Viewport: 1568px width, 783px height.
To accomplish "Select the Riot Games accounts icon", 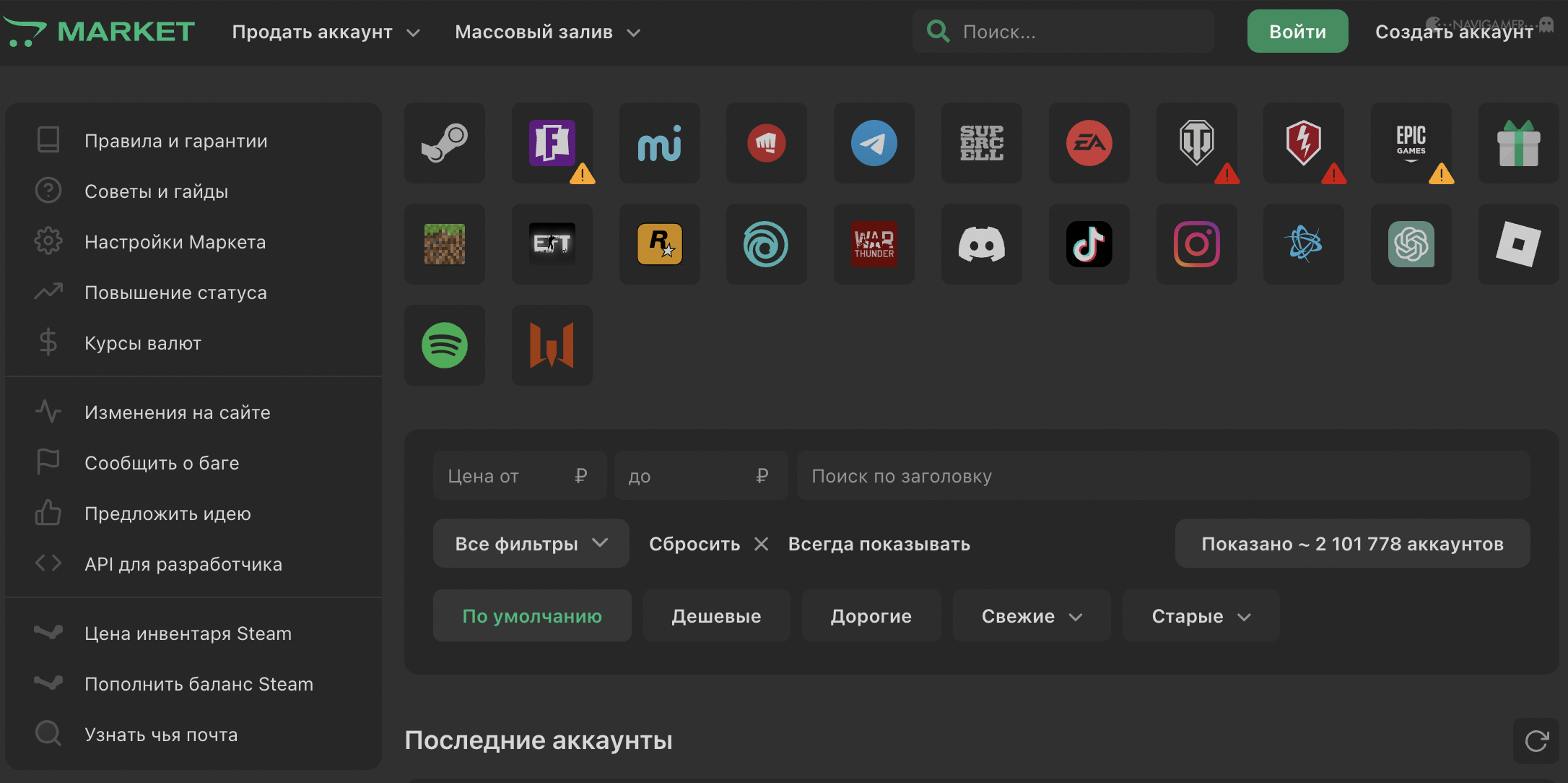I will point(767,143).
